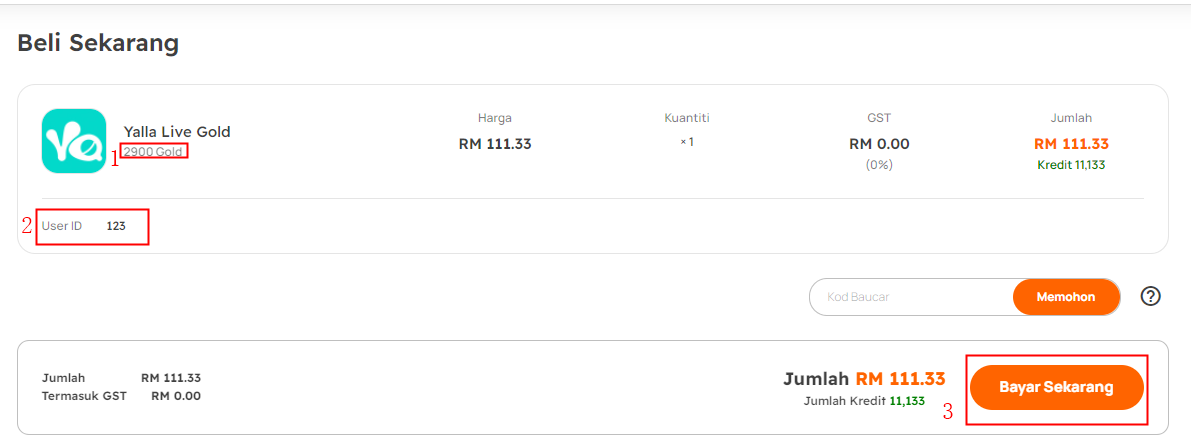Viewport: 1191px width, 448px height.
Task: Click the bold RM 111.33 price under Harga
Action: tap(494, 144)
